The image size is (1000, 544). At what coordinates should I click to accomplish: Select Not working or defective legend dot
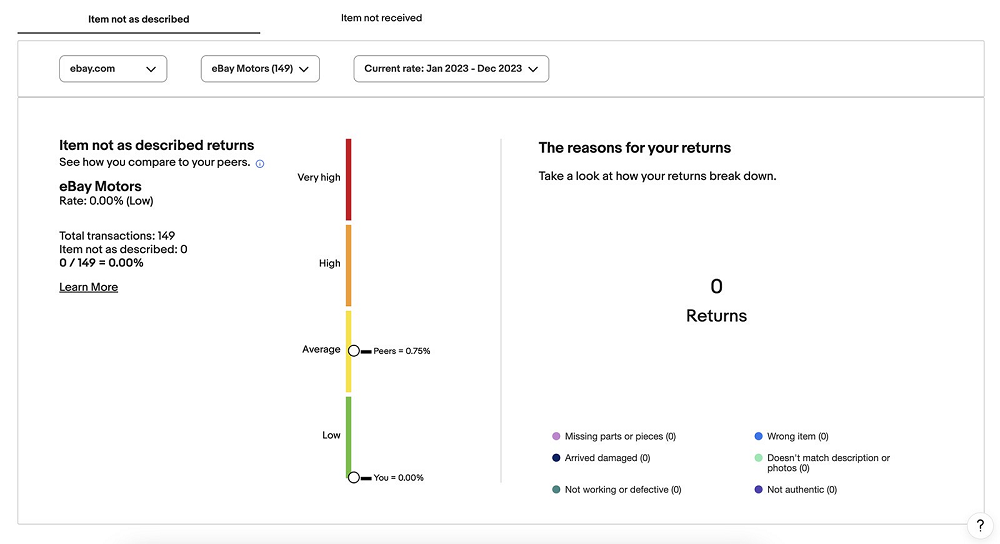pyautogui.click(x=556, y=490)
